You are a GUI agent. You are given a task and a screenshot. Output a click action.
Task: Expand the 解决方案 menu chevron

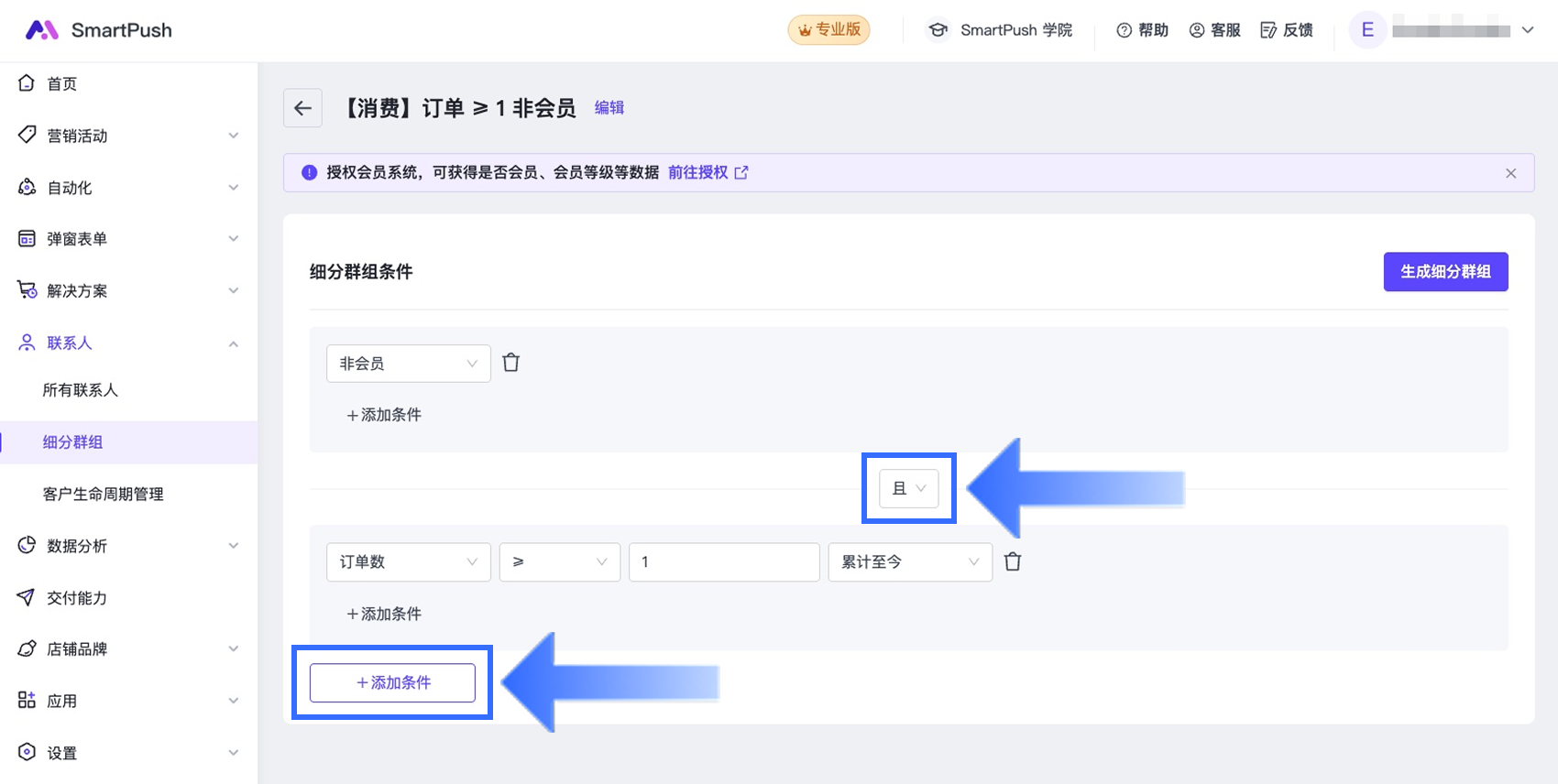pyautogui.click(x=234, y=291)
